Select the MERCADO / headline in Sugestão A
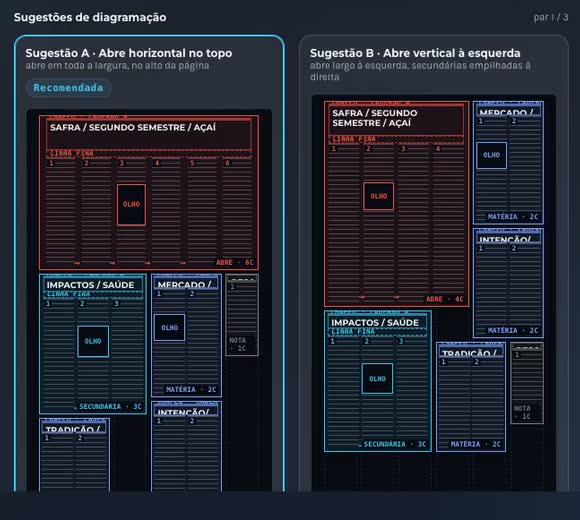 (x=184, y=284)
